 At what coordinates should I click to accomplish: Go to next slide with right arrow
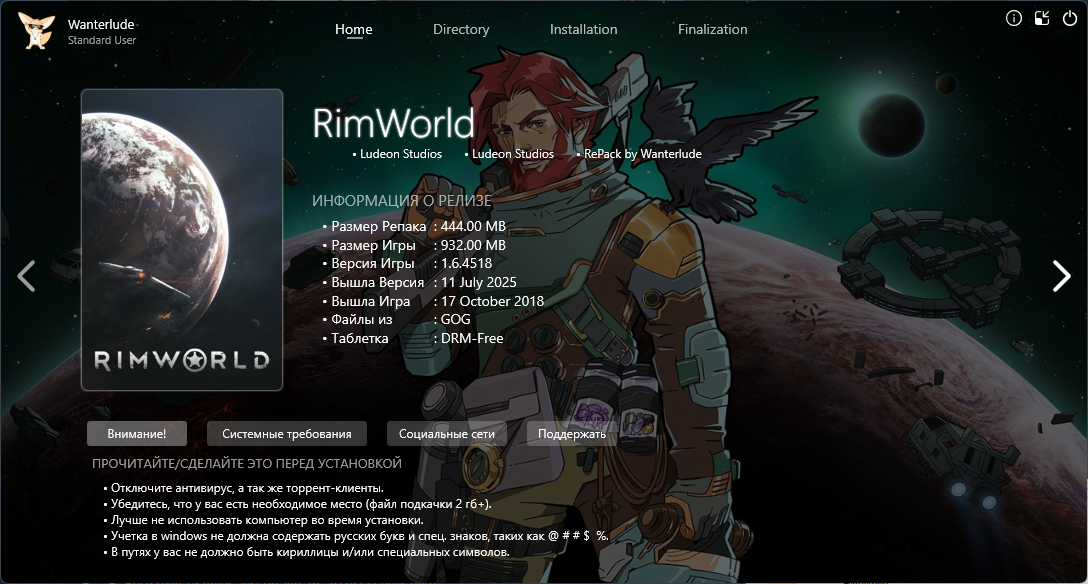point(1061,276)
